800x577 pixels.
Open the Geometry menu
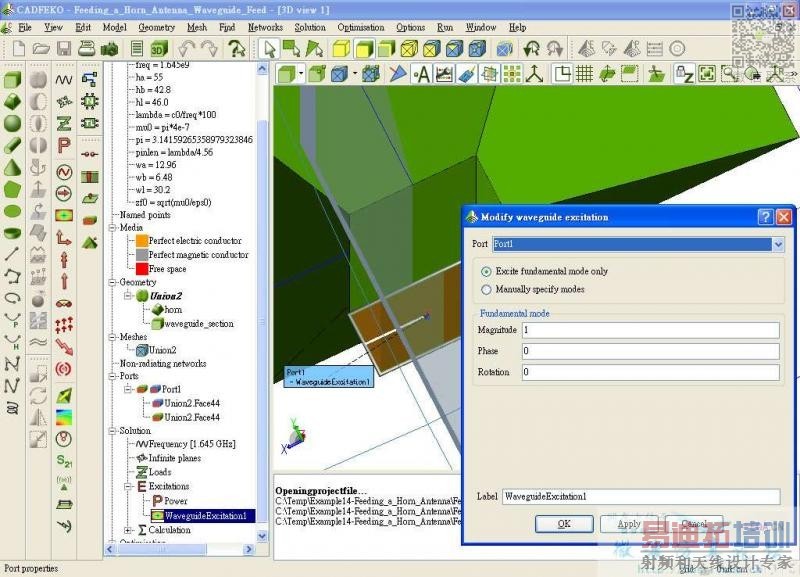(x=156, y=28)
